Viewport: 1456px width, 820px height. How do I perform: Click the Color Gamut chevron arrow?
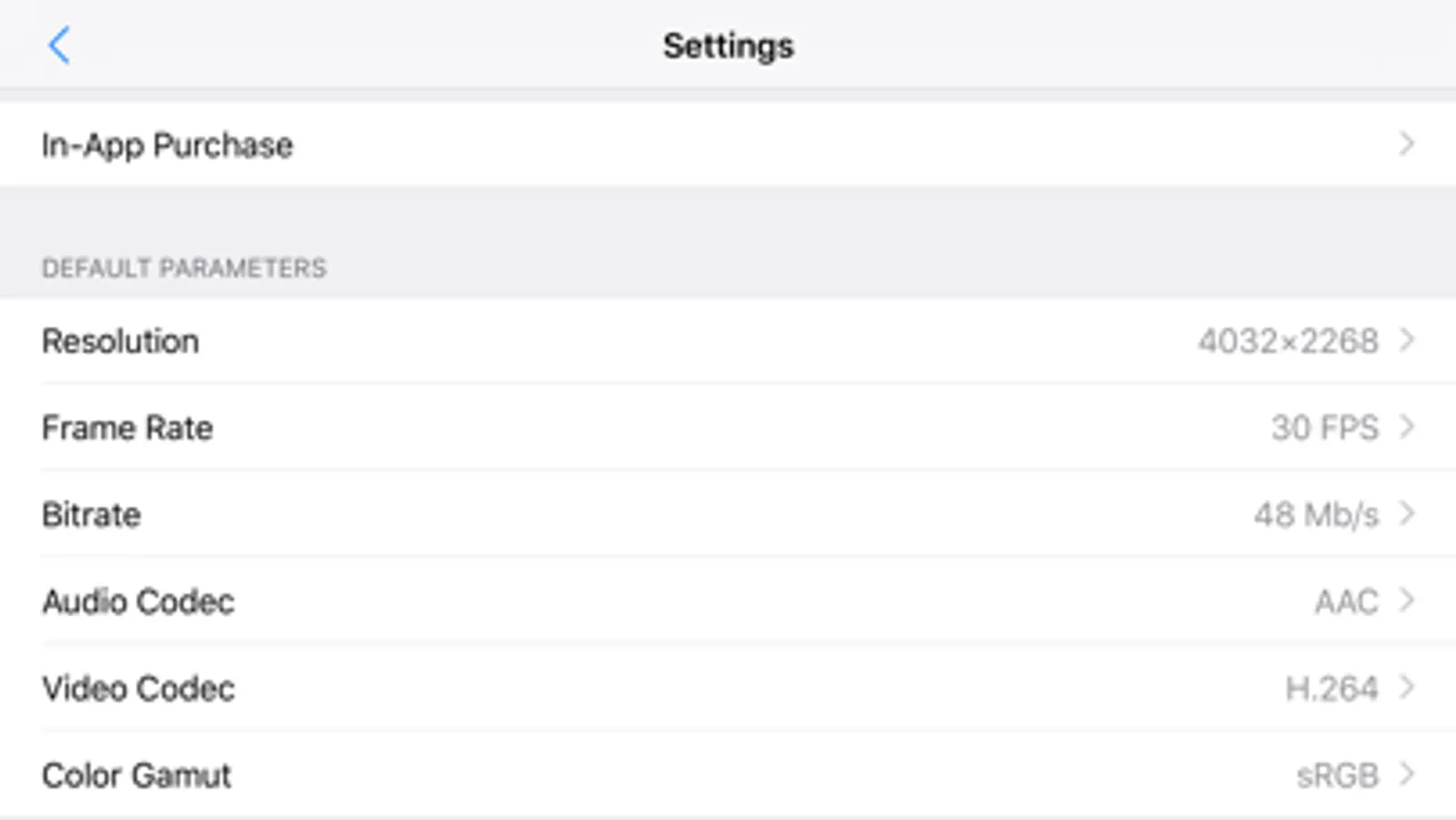point(1407,774)
